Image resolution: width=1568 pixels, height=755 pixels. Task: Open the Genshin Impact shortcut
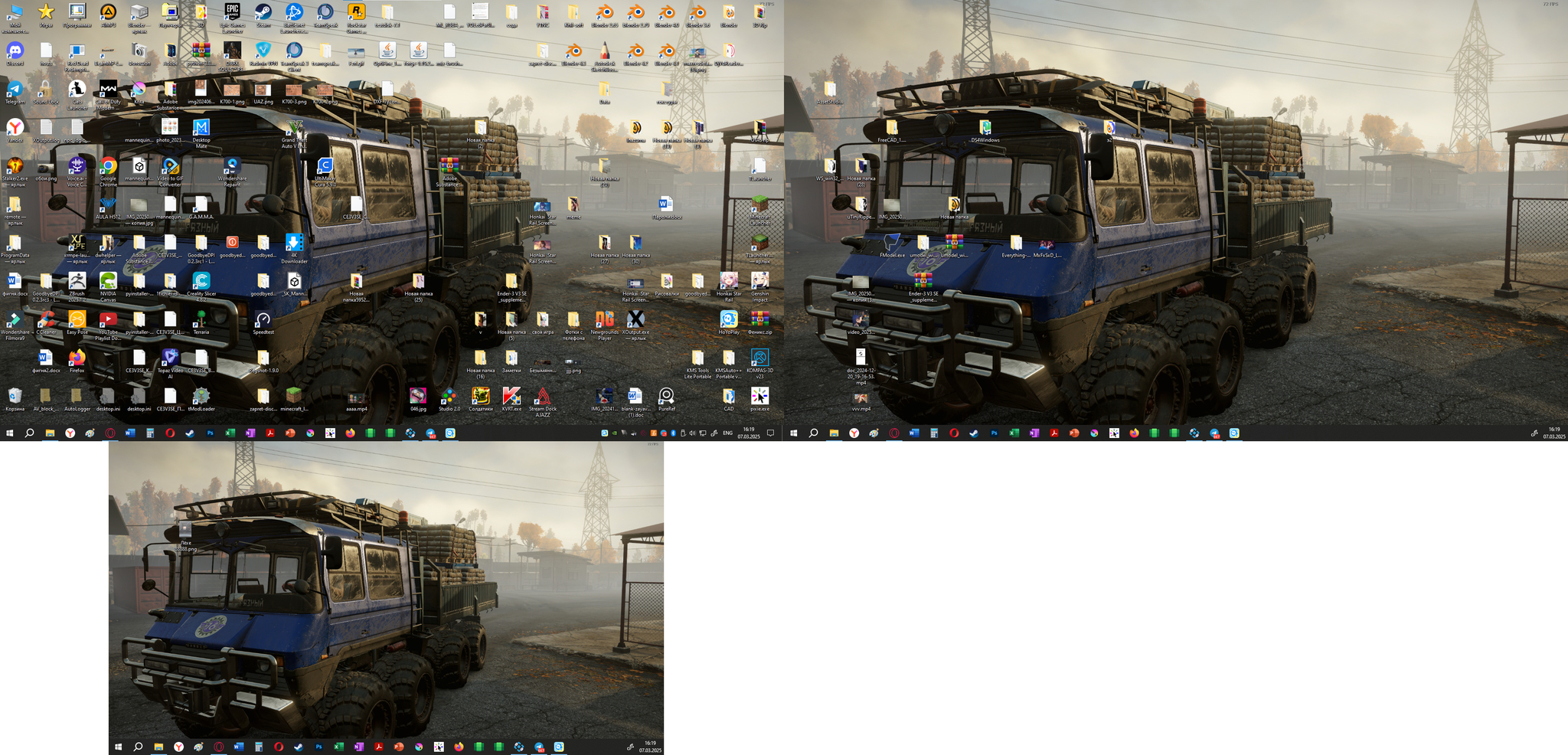click(759, 288)
